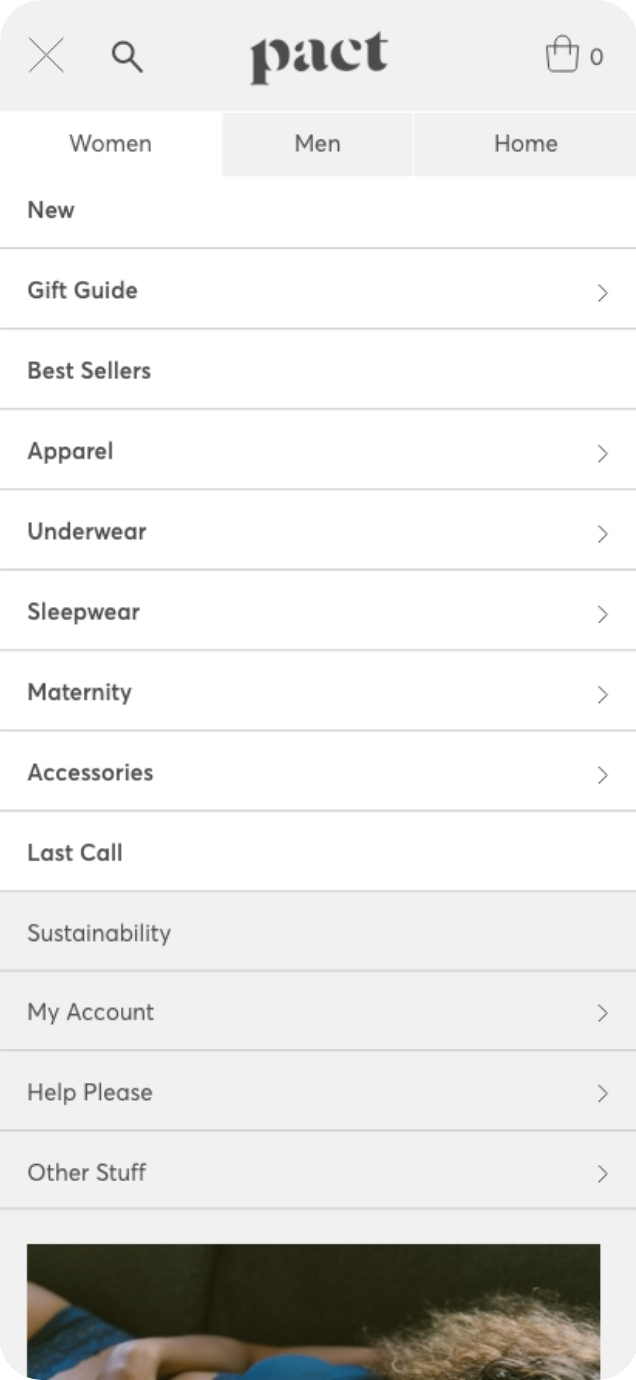
Task: Expand the Help Please section arrow
Action: (602, 1093)
